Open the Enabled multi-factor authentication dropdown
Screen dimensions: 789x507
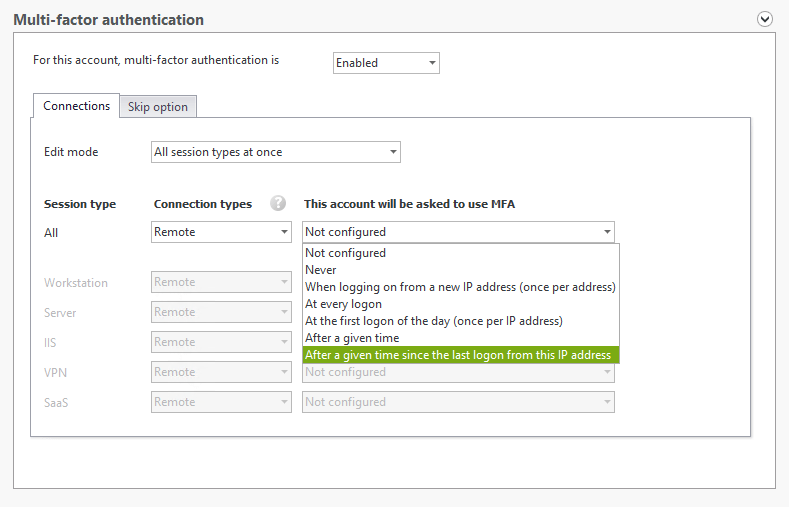[x=386, y=63]
